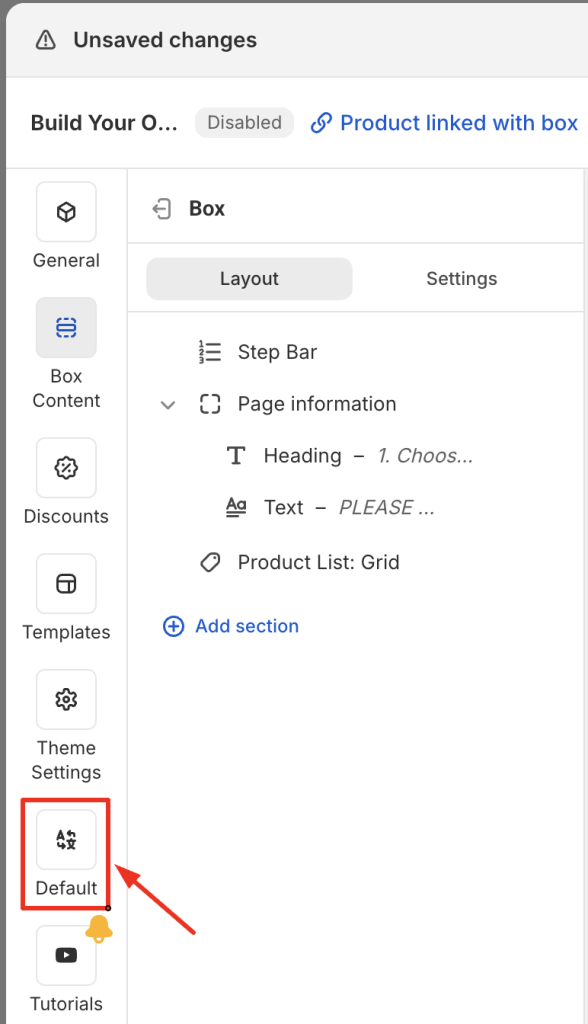This screenshot has width=588, height=1024.
Task: Click the back exit icon beside Box
Action: [161, 209]
